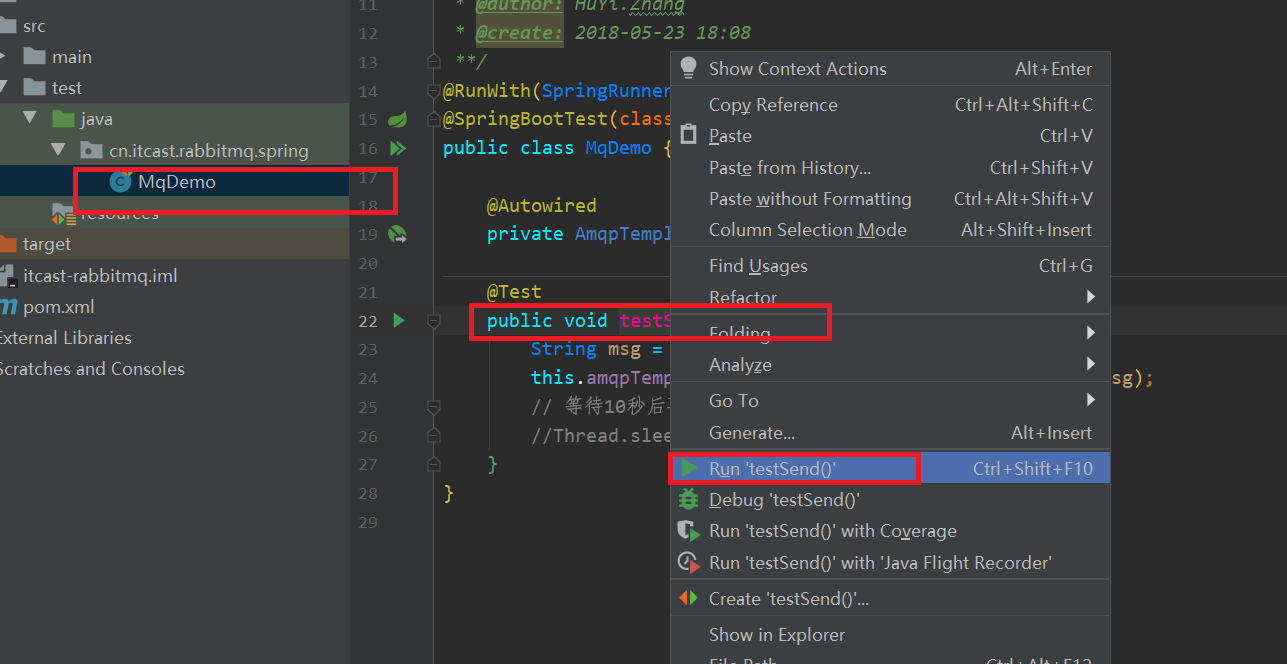Select MqDemo in the project tree

pyautogui.click(x=177, y=182)
